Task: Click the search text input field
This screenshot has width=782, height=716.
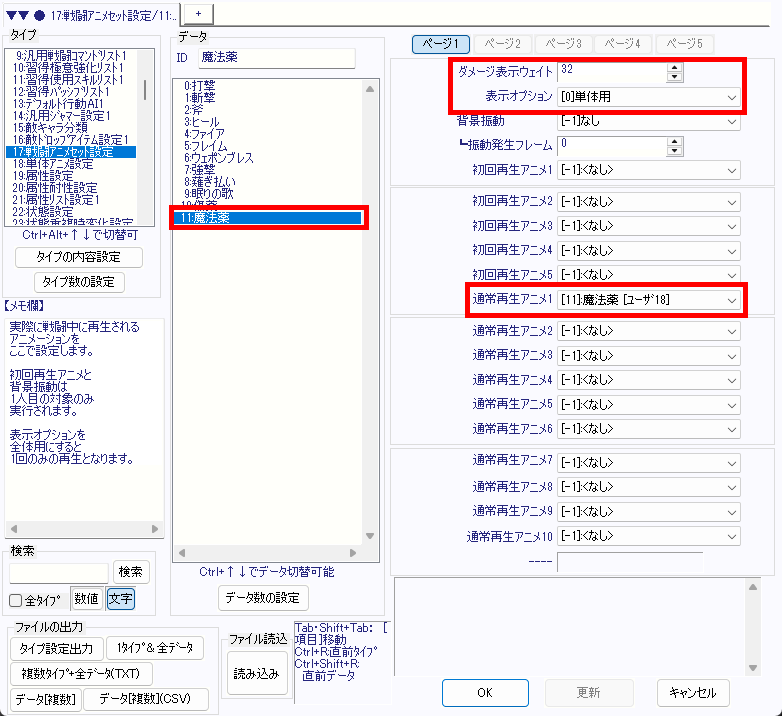Action: tap(59, 572)
